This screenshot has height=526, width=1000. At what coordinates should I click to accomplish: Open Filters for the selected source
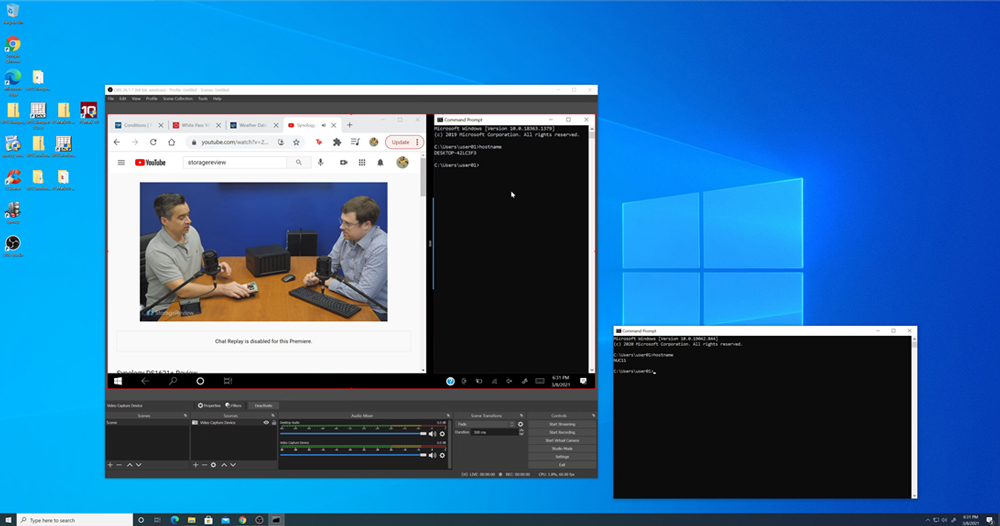233,405
